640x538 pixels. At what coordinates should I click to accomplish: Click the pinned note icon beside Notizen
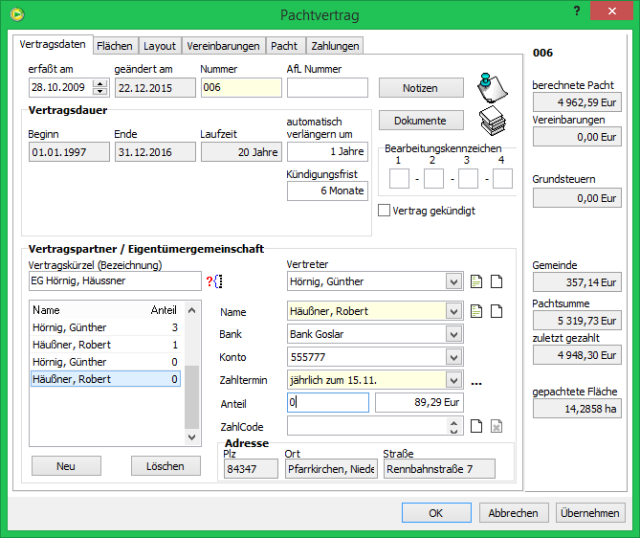[489, 85]
